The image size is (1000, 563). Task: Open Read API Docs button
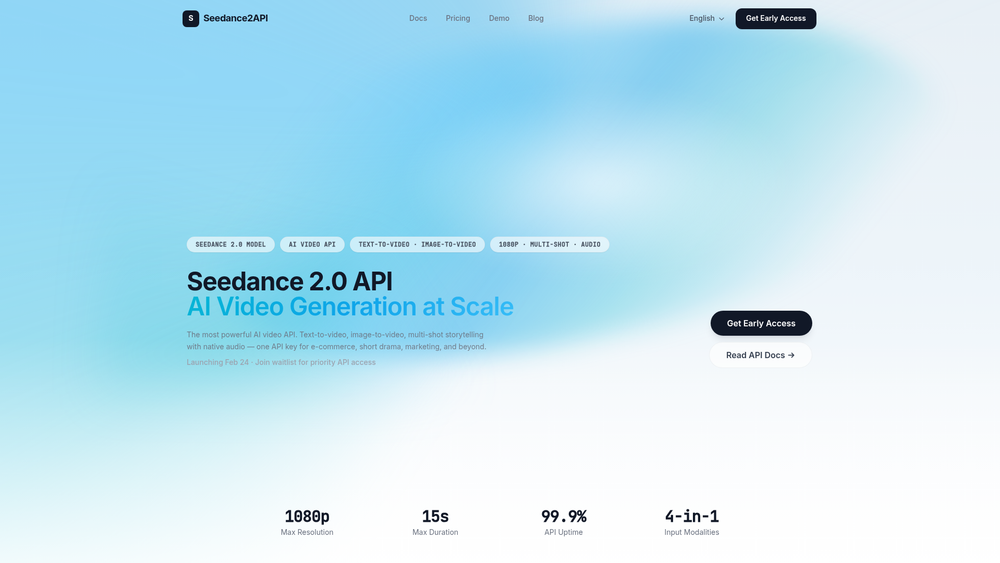760,355
